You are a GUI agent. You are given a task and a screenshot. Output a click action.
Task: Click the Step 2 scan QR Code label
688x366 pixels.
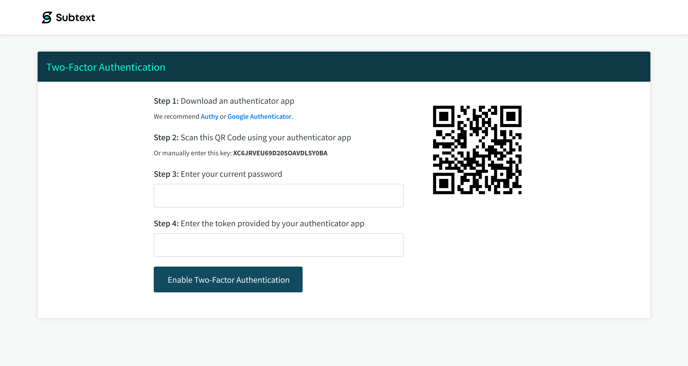click(252, 137)
